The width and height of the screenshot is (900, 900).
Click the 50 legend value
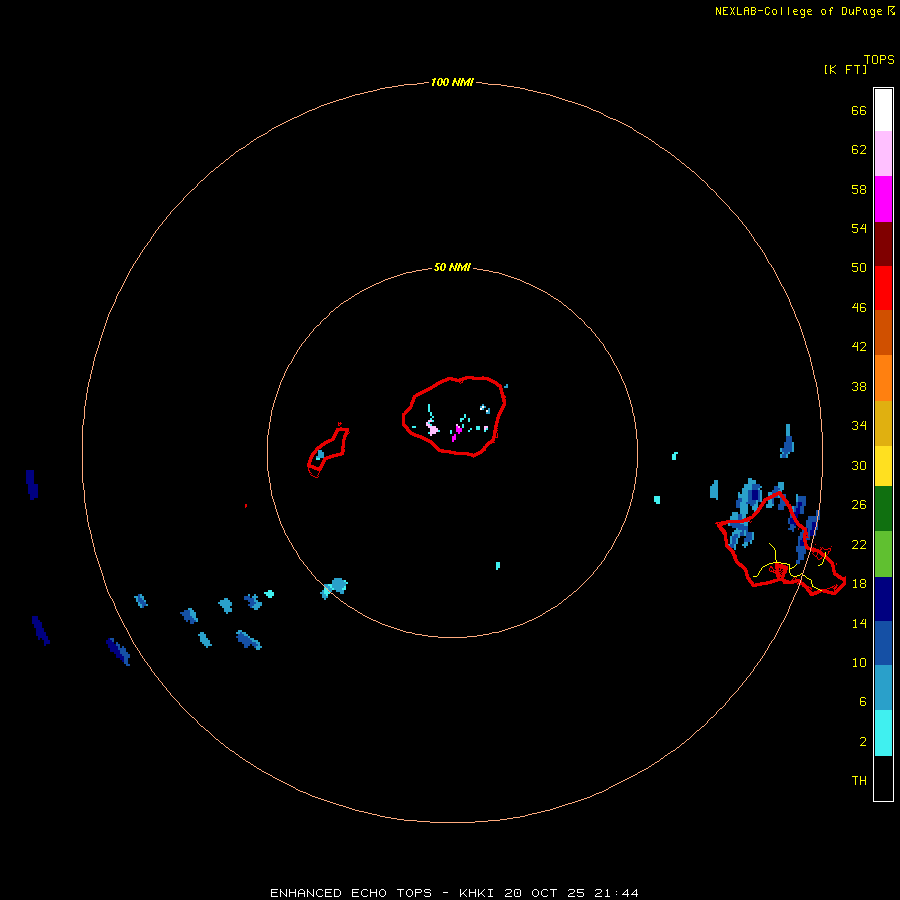859,267
